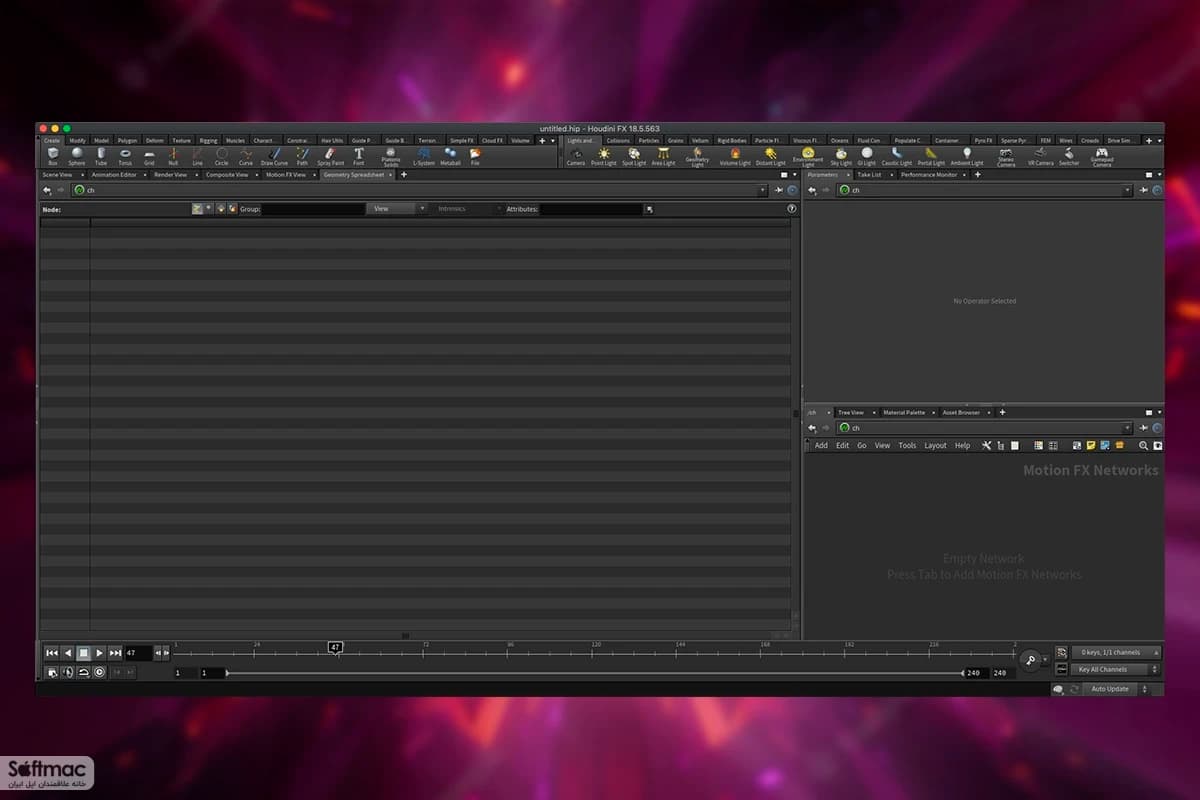The height and width of the screenshot is (800, 1200).
Task: Select the Circle shelf tool
Action: (x=221, y=156)
